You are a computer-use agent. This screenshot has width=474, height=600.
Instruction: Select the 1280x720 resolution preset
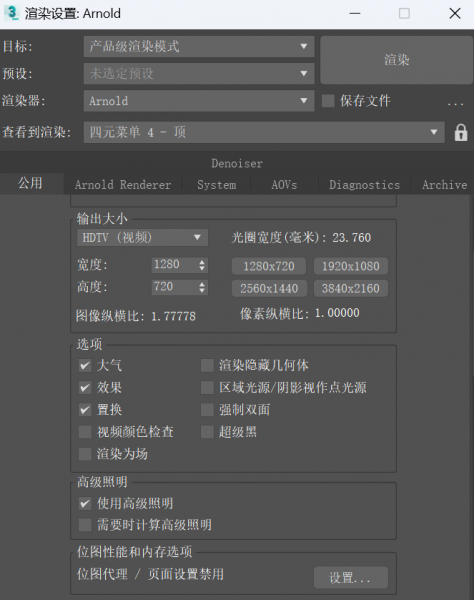pos(269,266)
